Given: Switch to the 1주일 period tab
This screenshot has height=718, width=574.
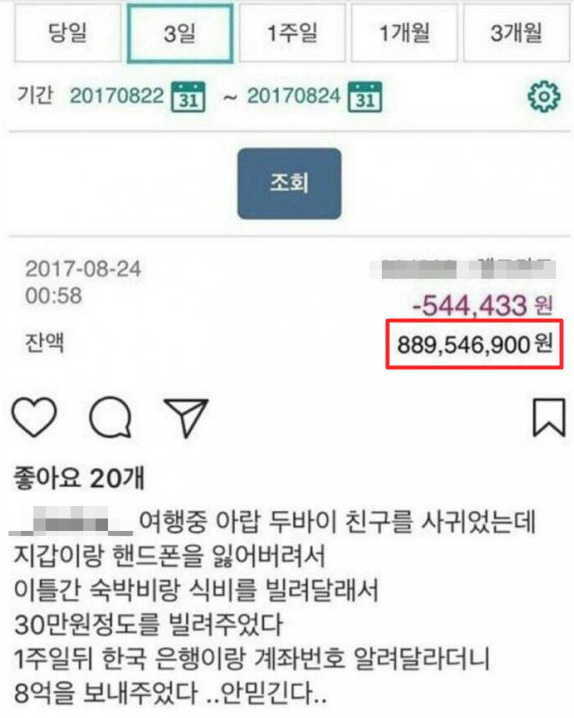Looking at the screenshot, I should click(292, 33).
